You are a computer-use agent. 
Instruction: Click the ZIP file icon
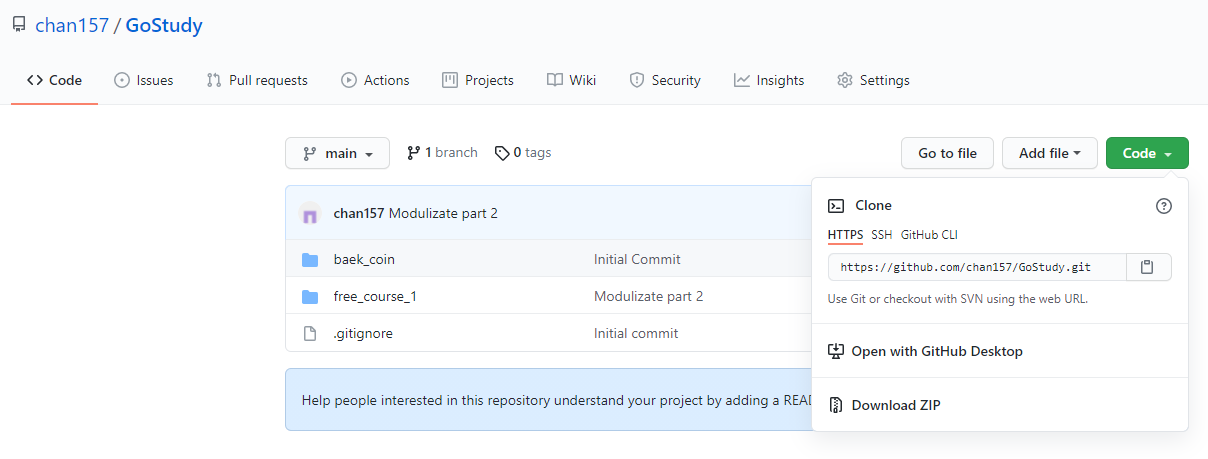click(x=836, y=405)
